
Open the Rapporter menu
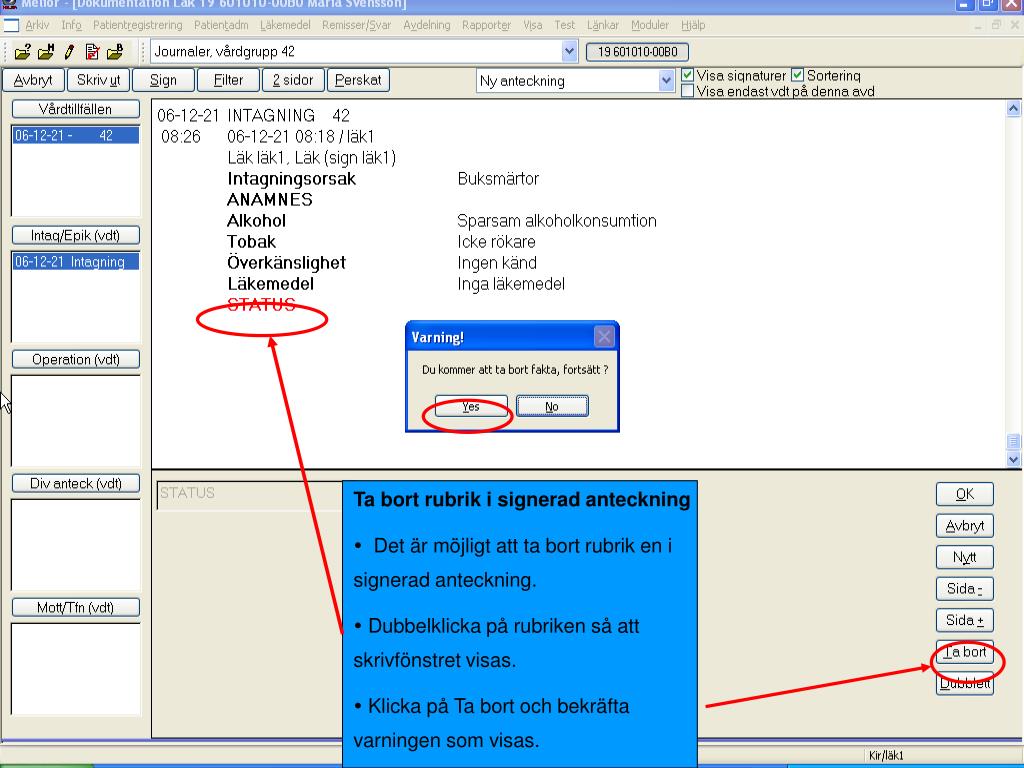coord(487,25)
